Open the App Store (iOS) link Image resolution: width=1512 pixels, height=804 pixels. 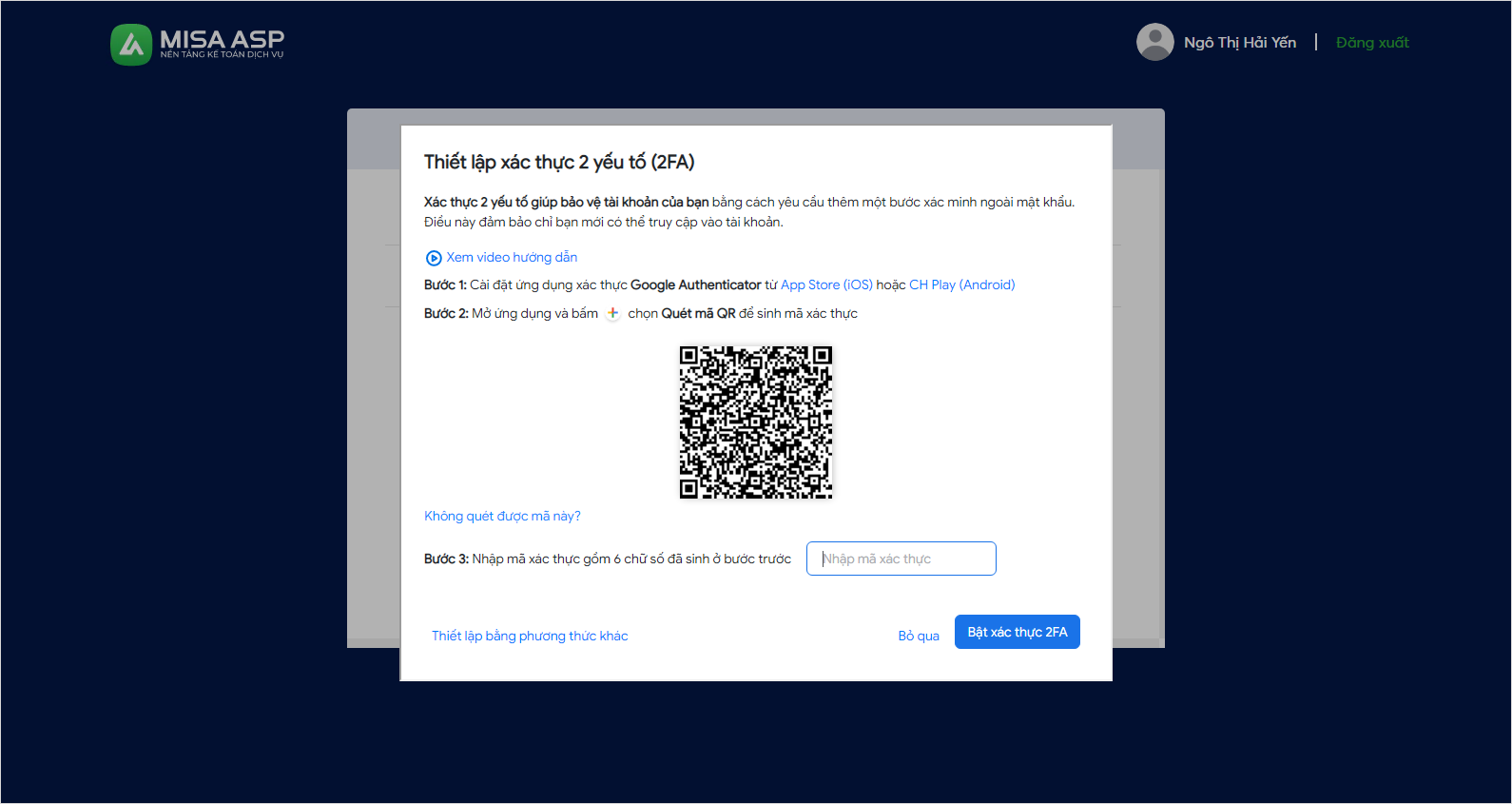(x=826, y=284)
